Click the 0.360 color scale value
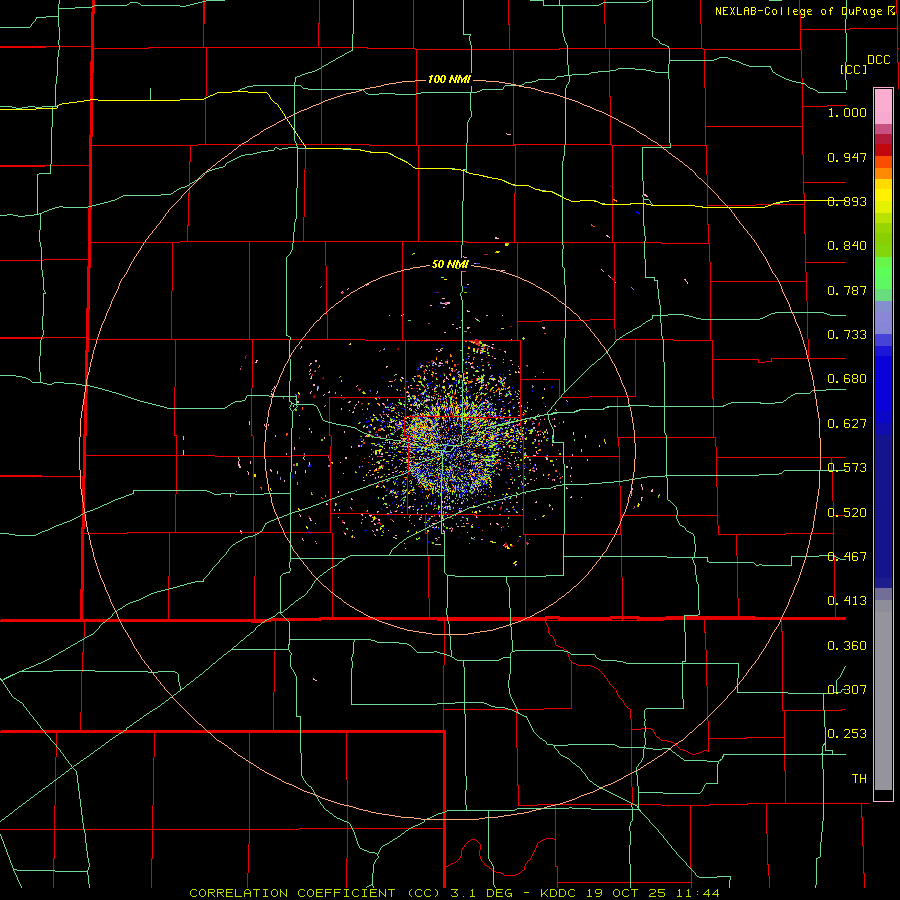 [847, 646]
